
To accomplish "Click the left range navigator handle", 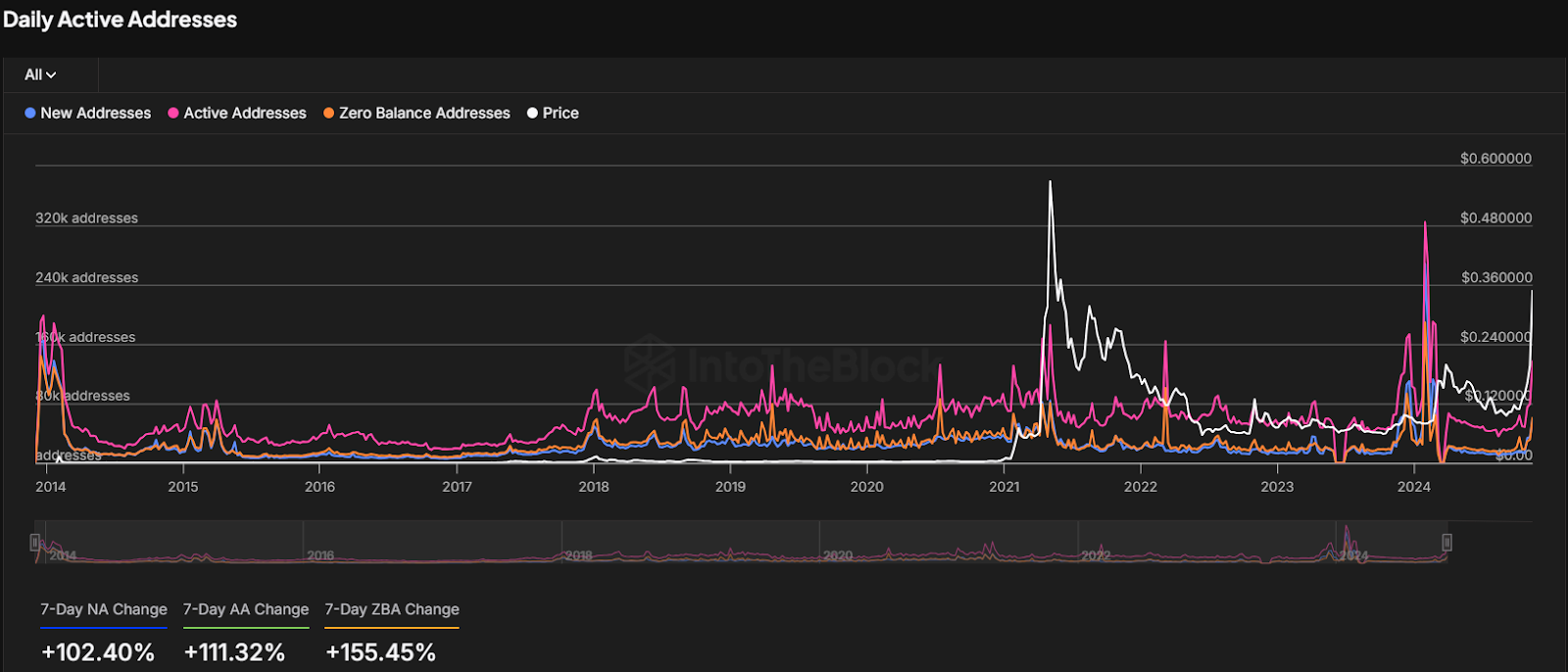I will click(35, 542).
